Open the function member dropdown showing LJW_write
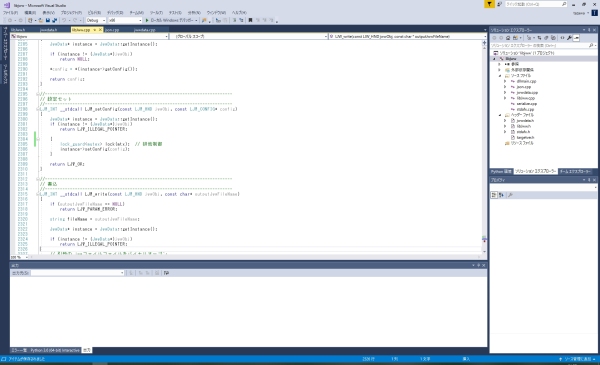Viewport: 600px width, 365px height. click(x=408, y=36)
